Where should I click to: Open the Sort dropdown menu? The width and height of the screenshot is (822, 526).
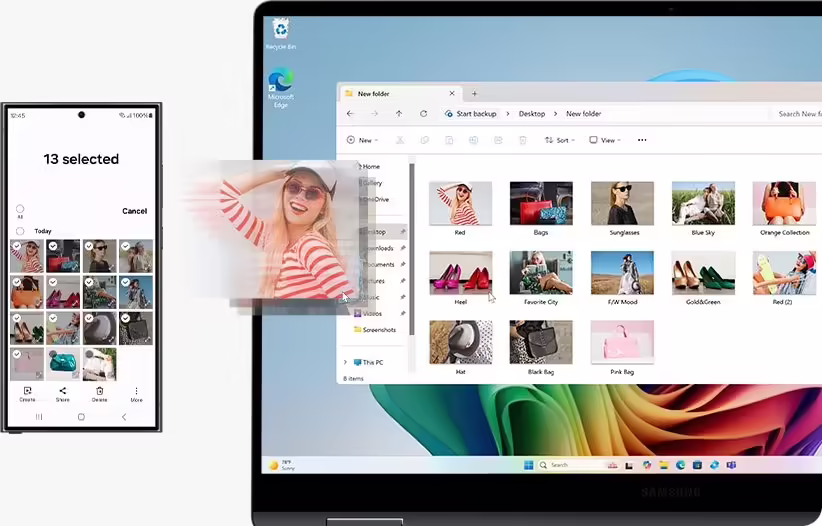(561, 140)
